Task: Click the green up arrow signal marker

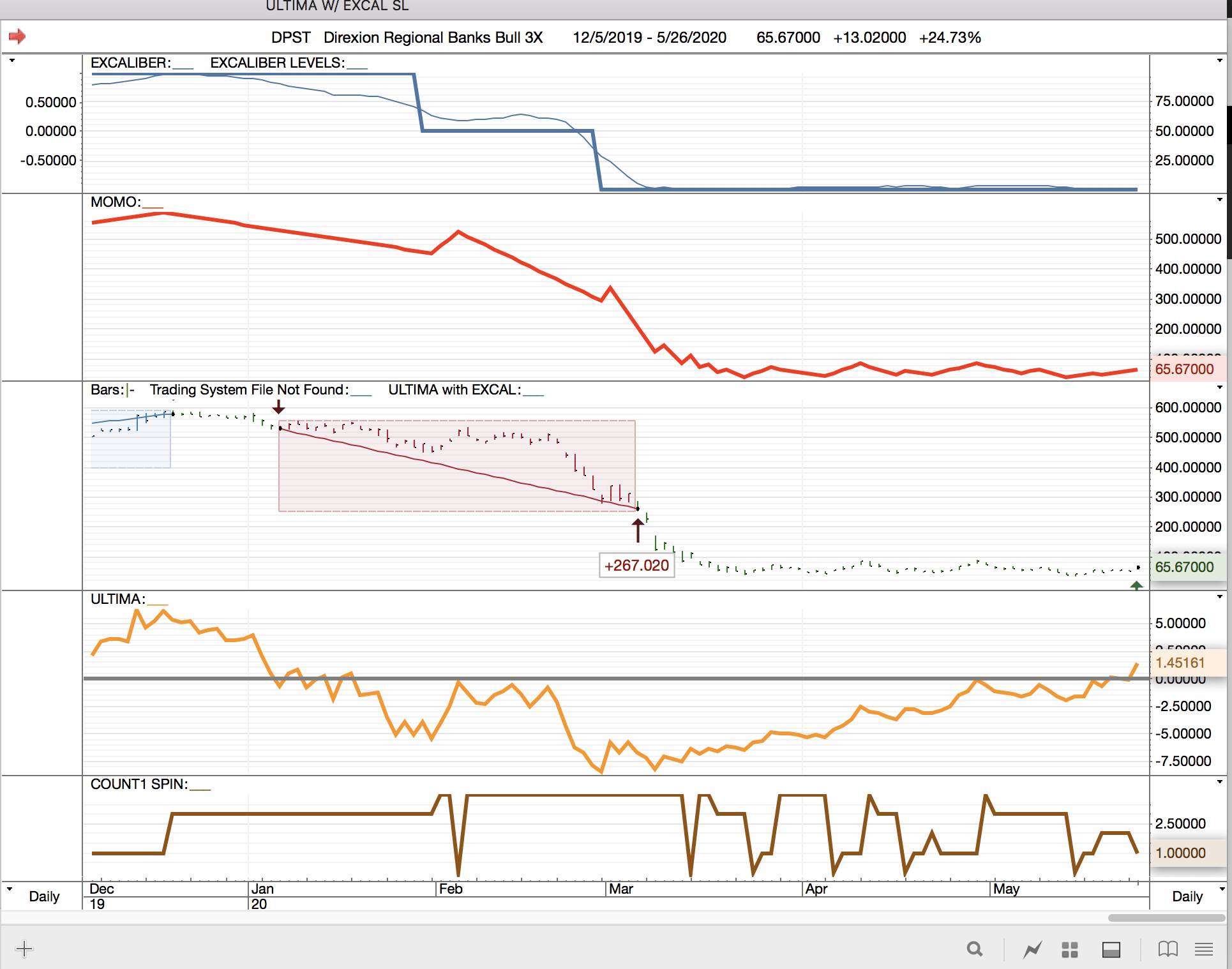Action: tap(1136, 585)
